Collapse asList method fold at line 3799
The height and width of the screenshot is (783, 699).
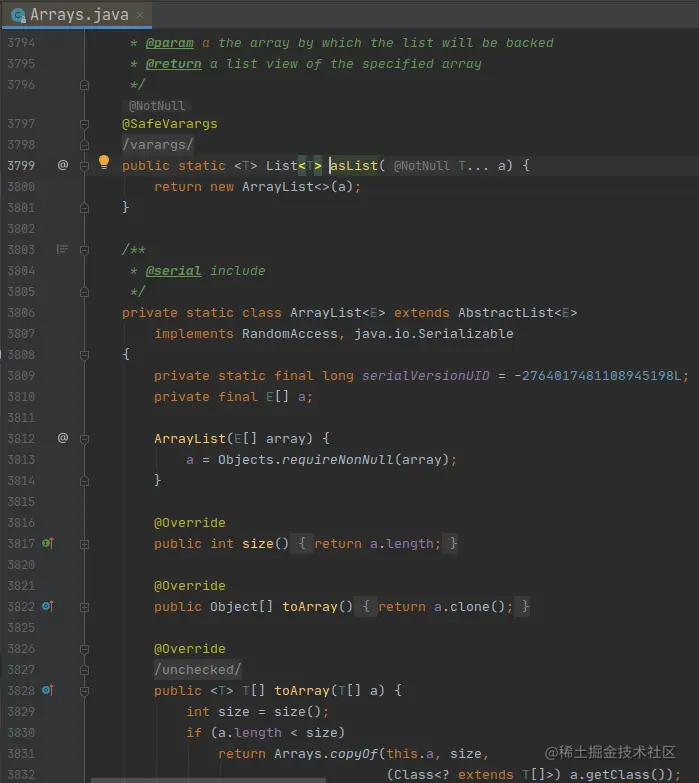pyautogui.click(x=84, y=166)
